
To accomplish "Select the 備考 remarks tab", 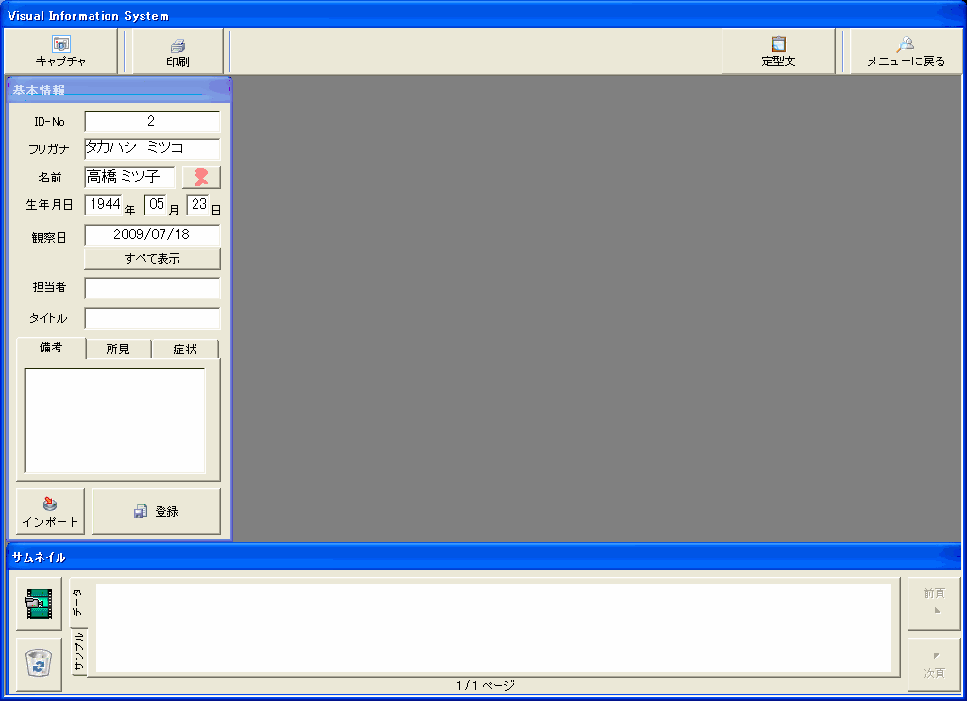I will click(x=51, y=348).
